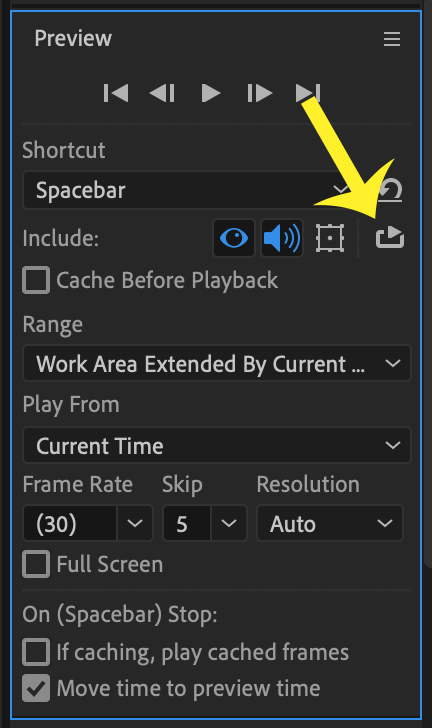Expand the Frame Rate dropdown arrow
The height and width of the screenshot is (728, 432).
(135, 524)
